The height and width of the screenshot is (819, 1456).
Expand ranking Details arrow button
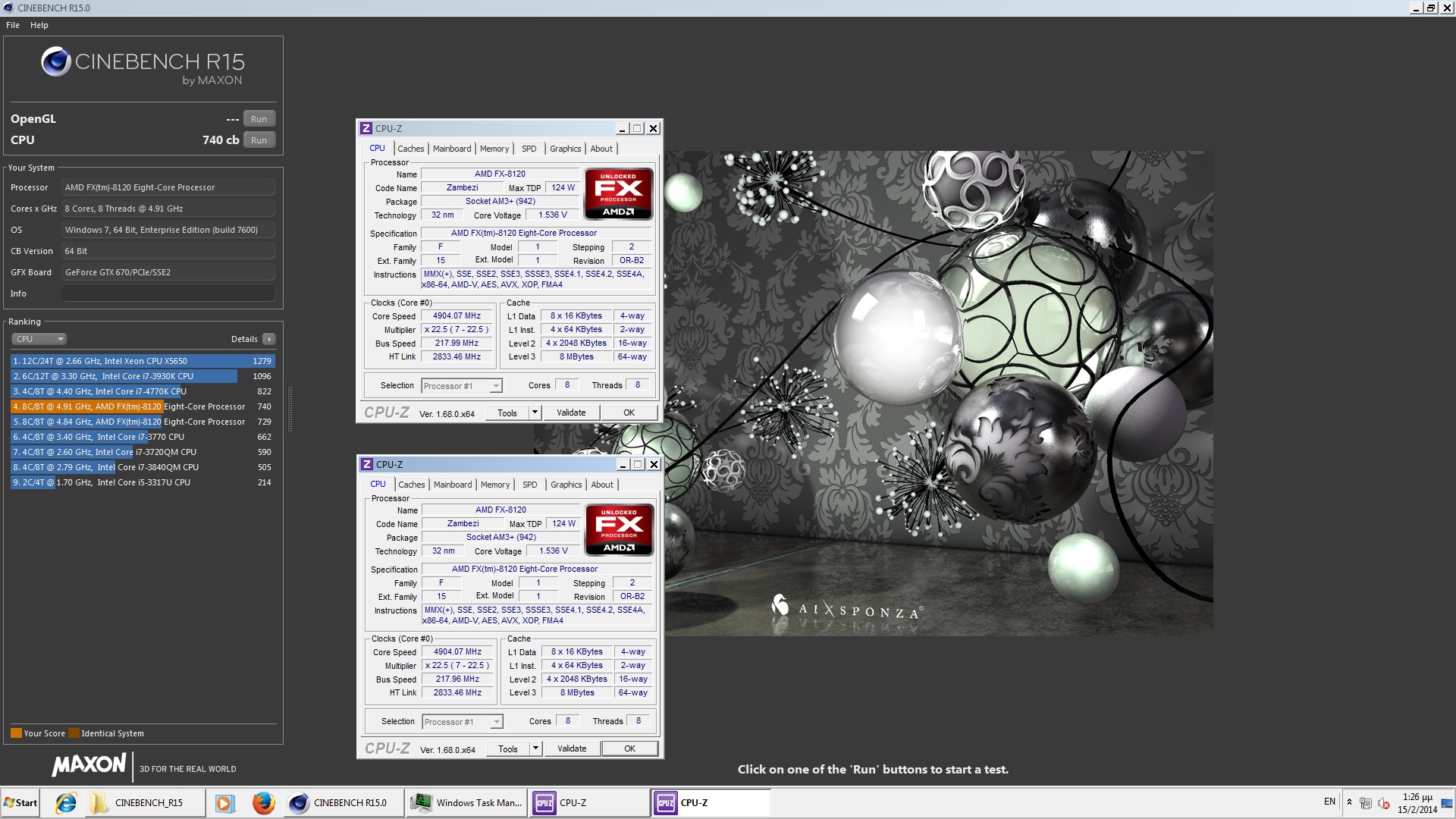269,339
